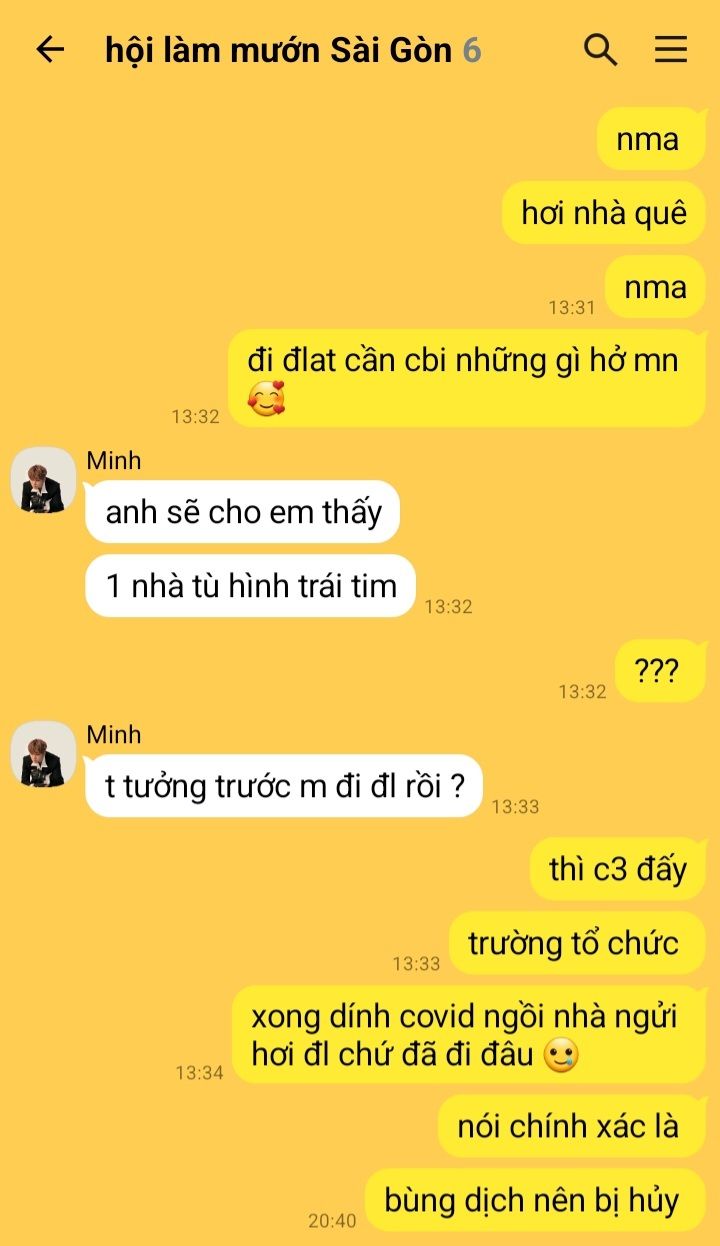The width and height of the screenshot is (720, 1246).
Task: Tap the teary smile emoji in the covid message
Action: coord(560,1055)
